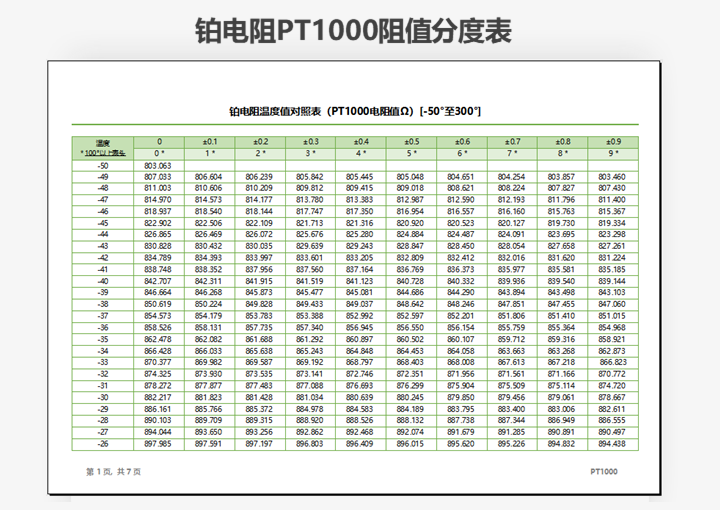Image resolution: width=720 pixels, height=510 pixels.
Task: Click the value 862.873
Action: click(x=612, y=351)
